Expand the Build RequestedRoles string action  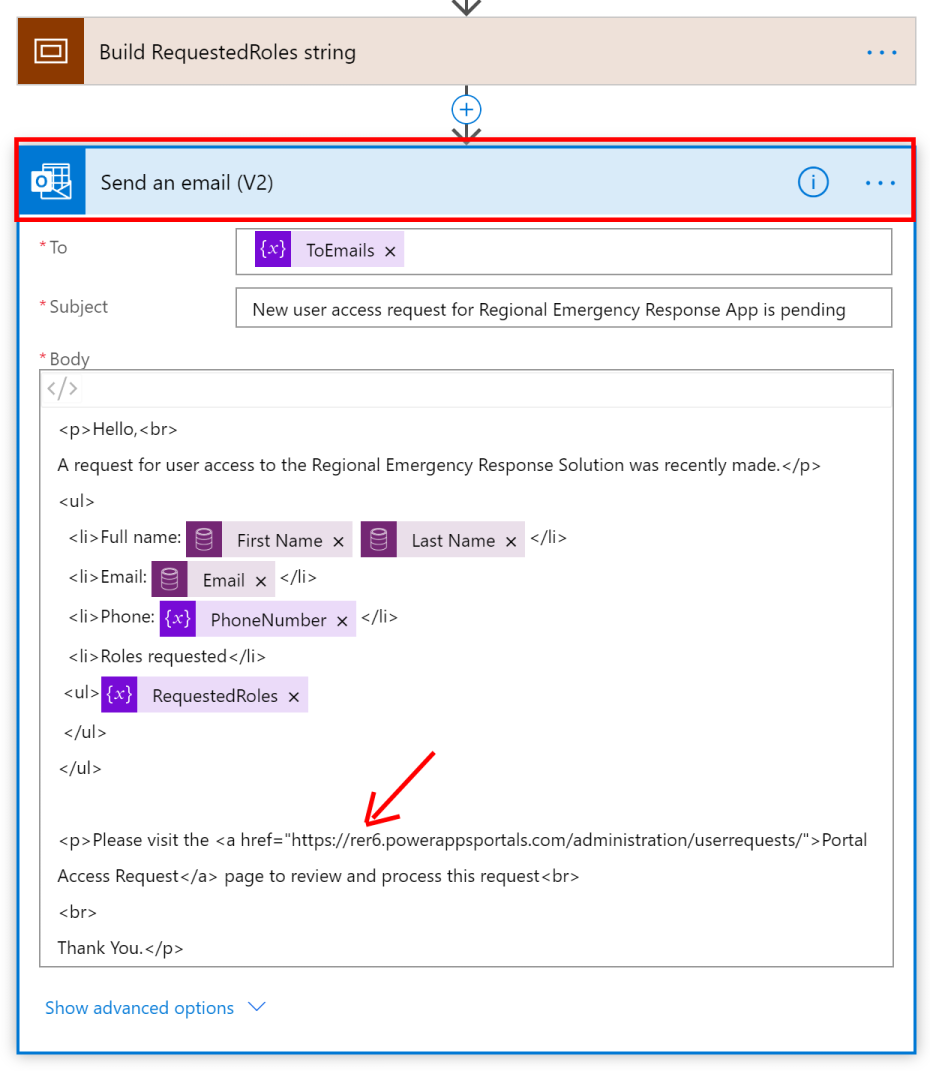[x=466, y=52]
